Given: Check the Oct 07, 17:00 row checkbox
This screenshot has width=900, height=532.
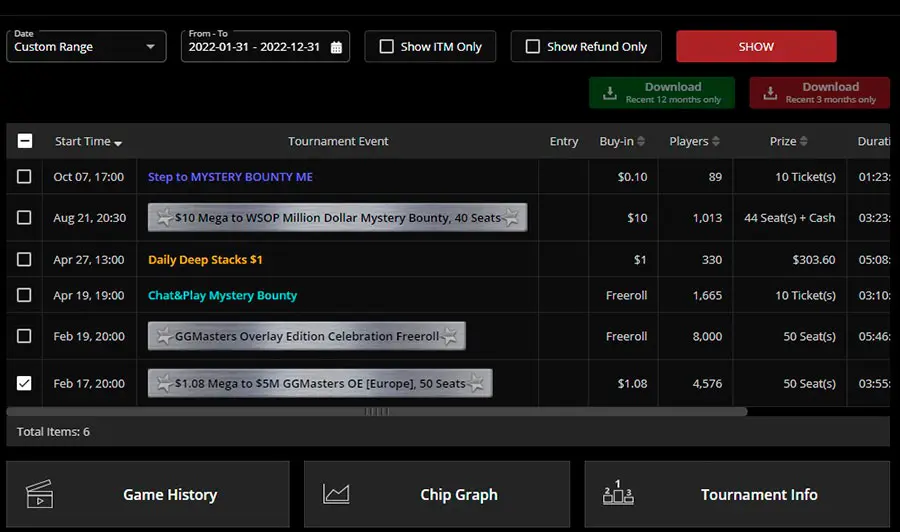Looking at the screenshot, I should [x=24, y=176].
